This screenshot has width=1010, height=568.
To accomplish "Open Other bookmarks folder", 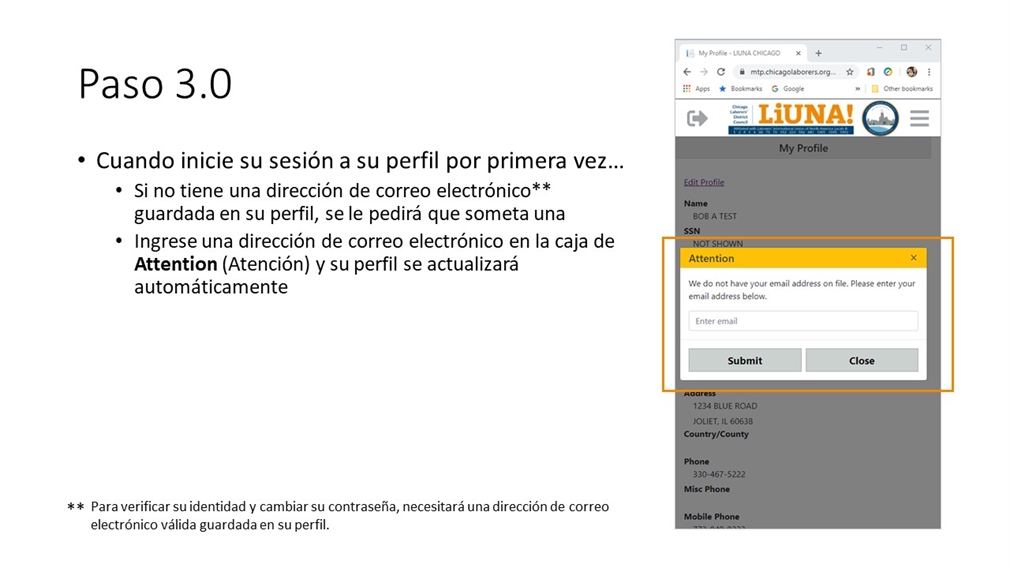I will pyautogui.click(x=902, y=89).
